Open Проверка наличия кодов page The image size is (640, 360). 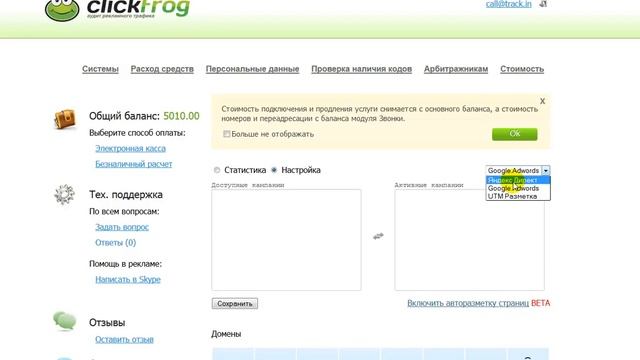click(x=362, y=69)
